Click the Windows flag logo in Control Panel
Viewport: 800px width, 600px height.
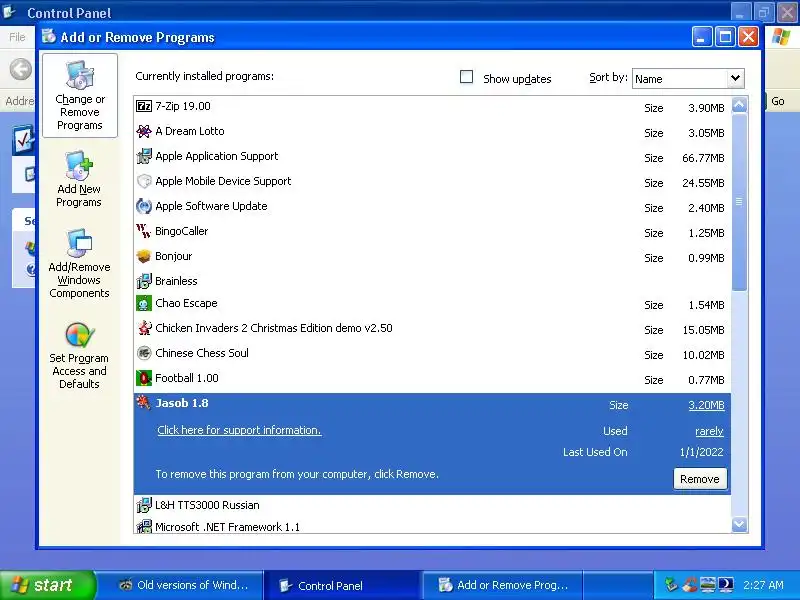781,37
